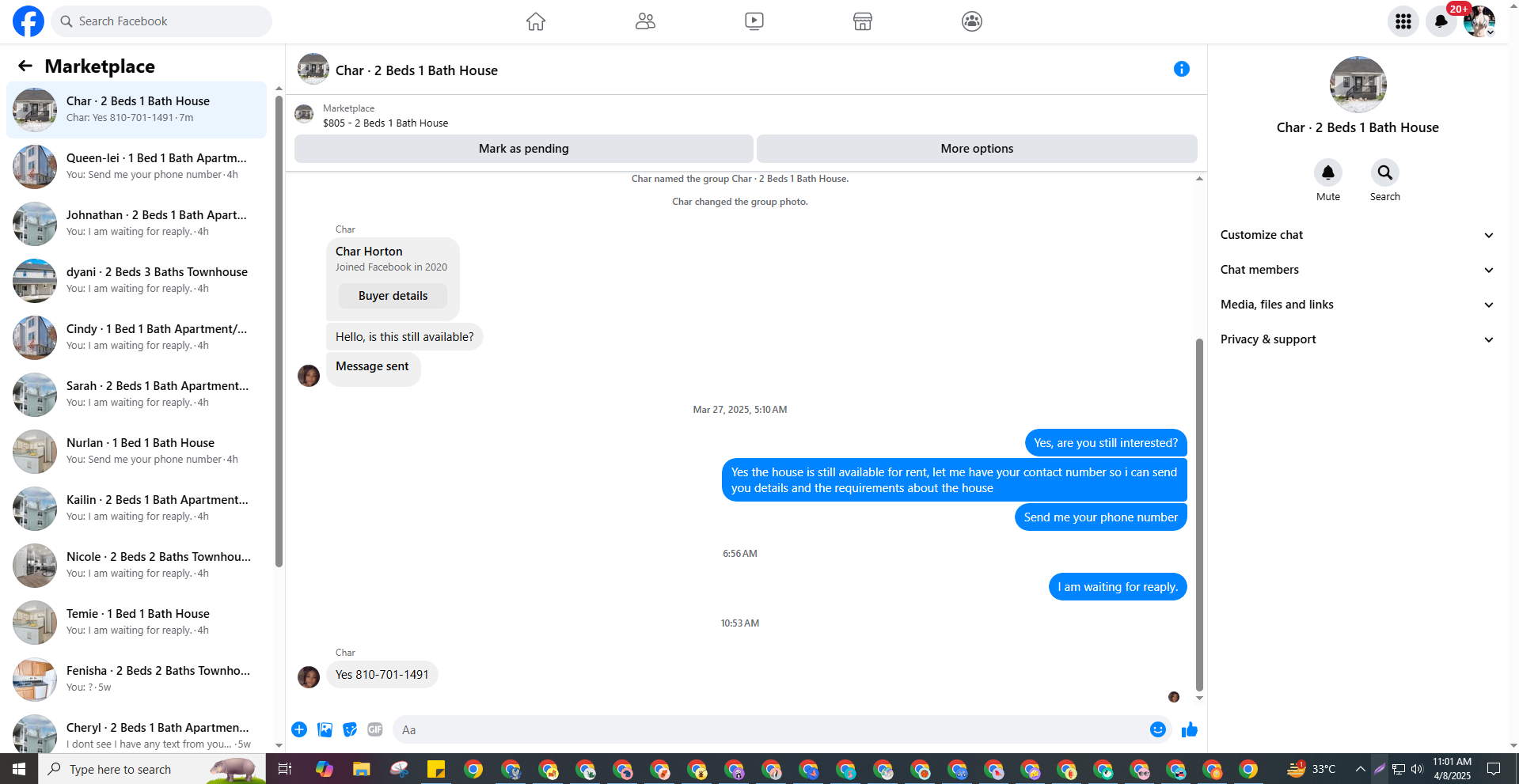This screenshot has height=784, width=1519.
Task: Click the chat messages scrollbar
Action: pos(1199,514)
